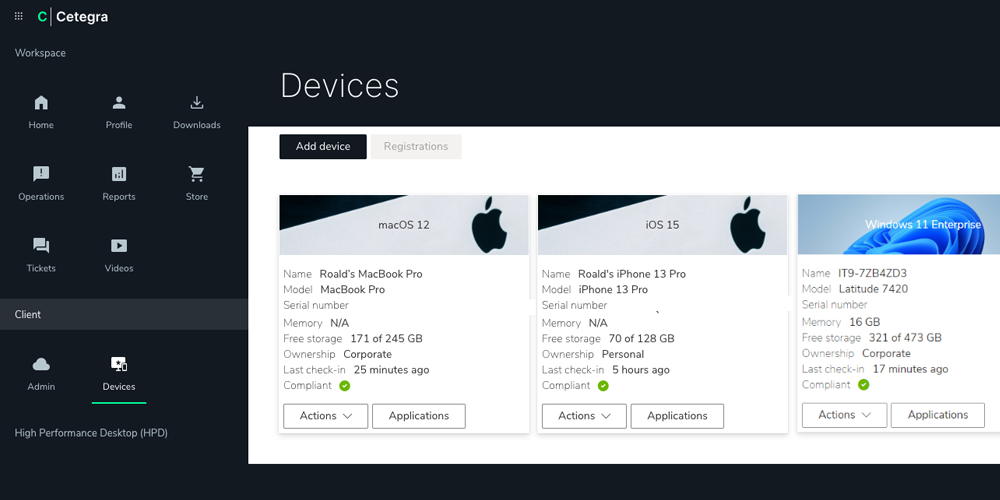The height and width of the screenshot is (500, 1000).
Task: Click the Apple logo on the iOS 15 card
Action: coord(747,224)
